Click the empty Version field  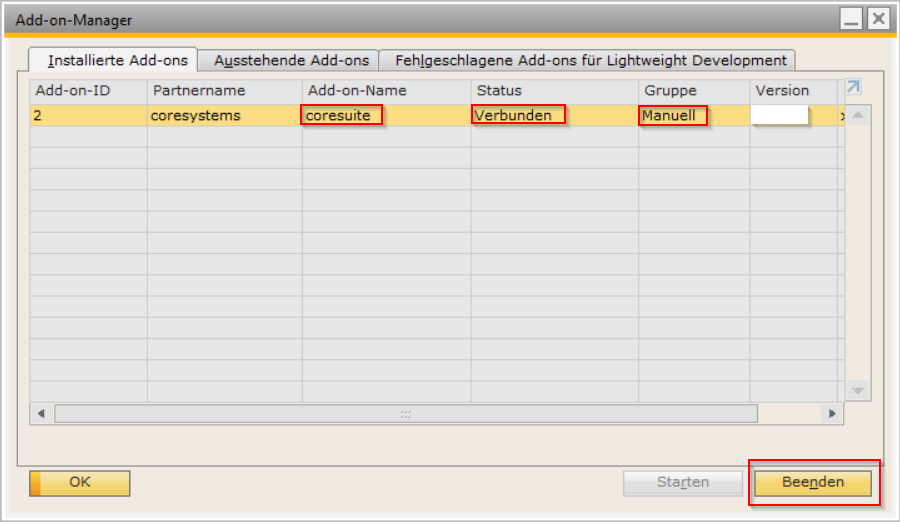(x=779, y=115)
